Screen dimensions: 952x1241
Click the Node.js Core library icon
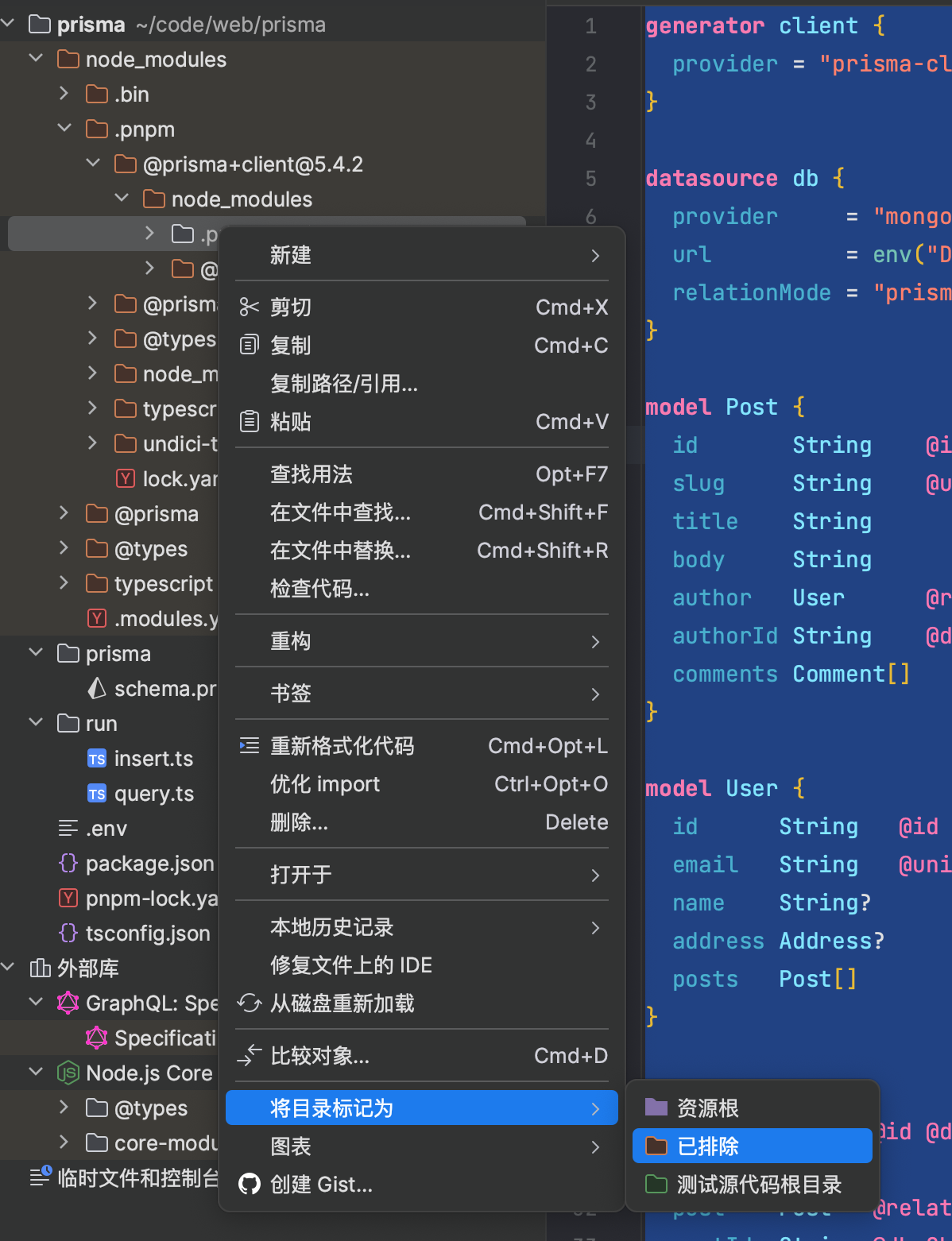[x=68, y=1073]
